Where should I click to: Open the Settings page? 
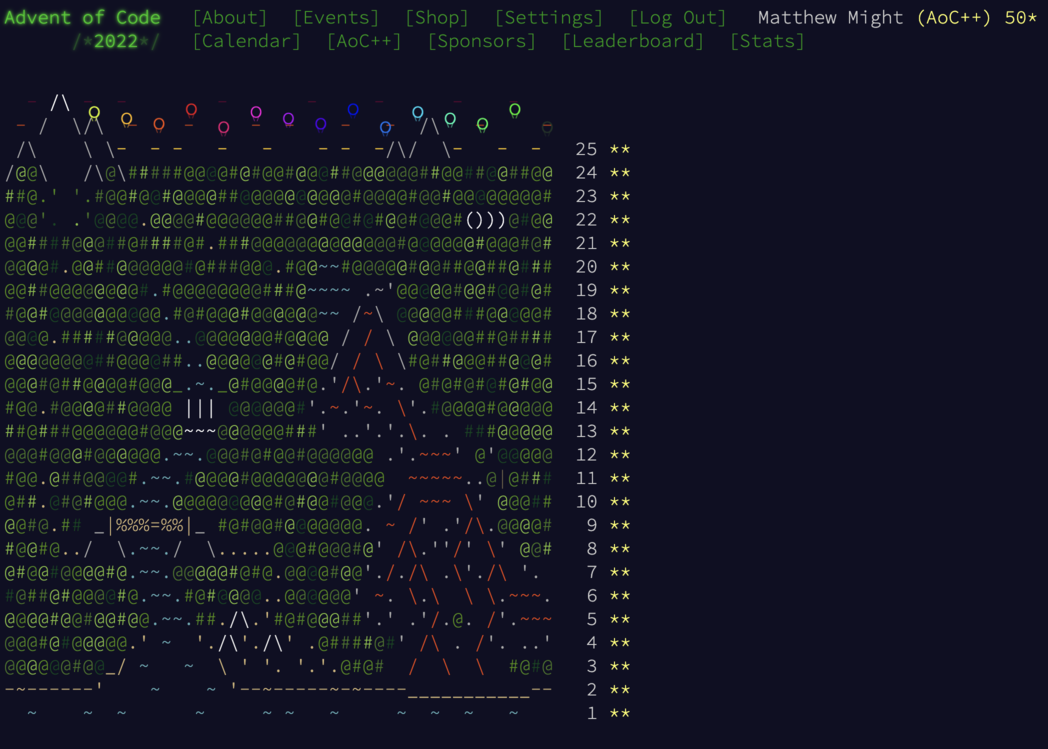pyautogui.click(x=549, y=17)
